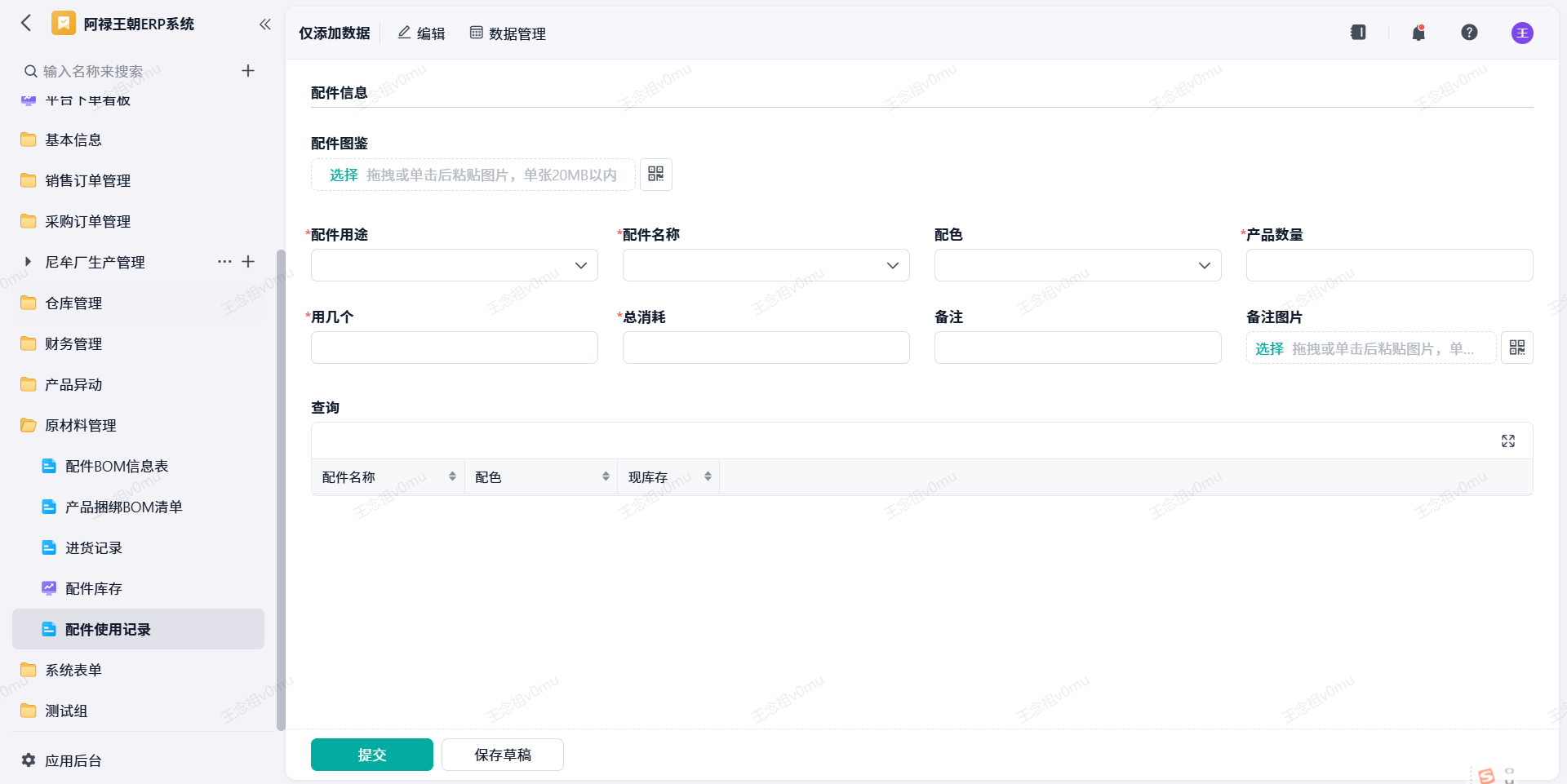
Task: Open 采购订单管理 folder
Action: coord(139,221)
